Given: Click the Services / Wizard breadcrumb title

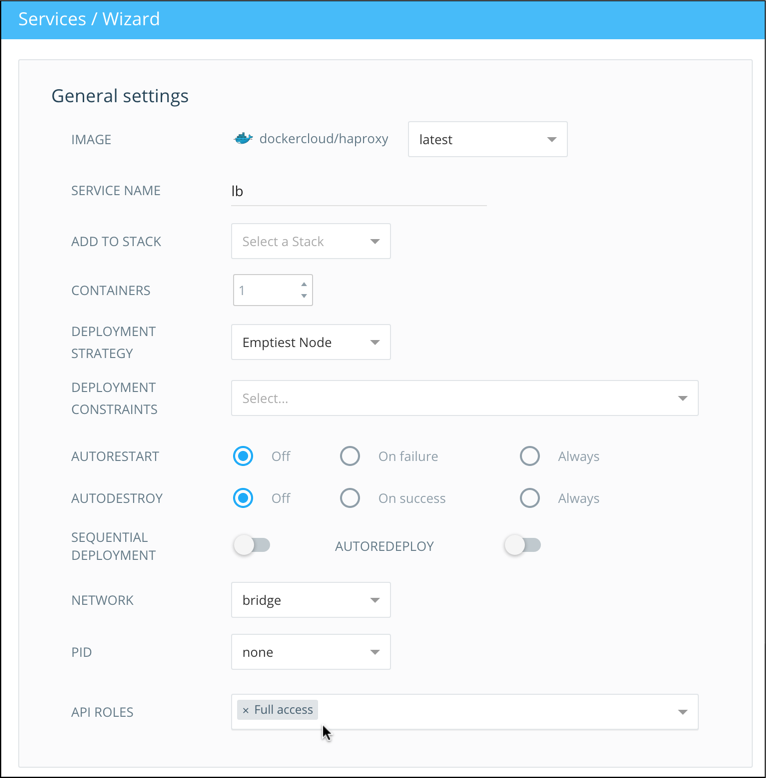Looking at the screenshot, I should [89, 19].
